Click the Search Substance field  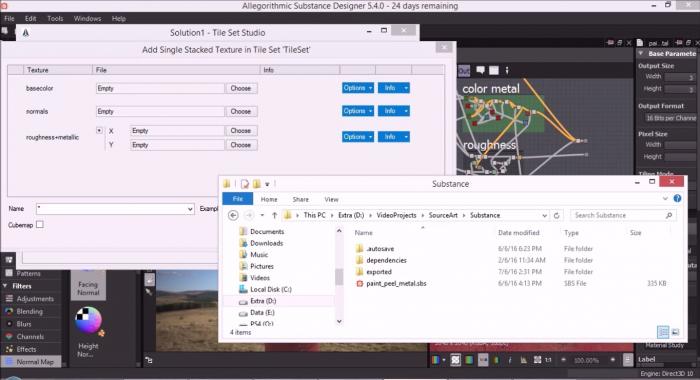click(623, 215)
